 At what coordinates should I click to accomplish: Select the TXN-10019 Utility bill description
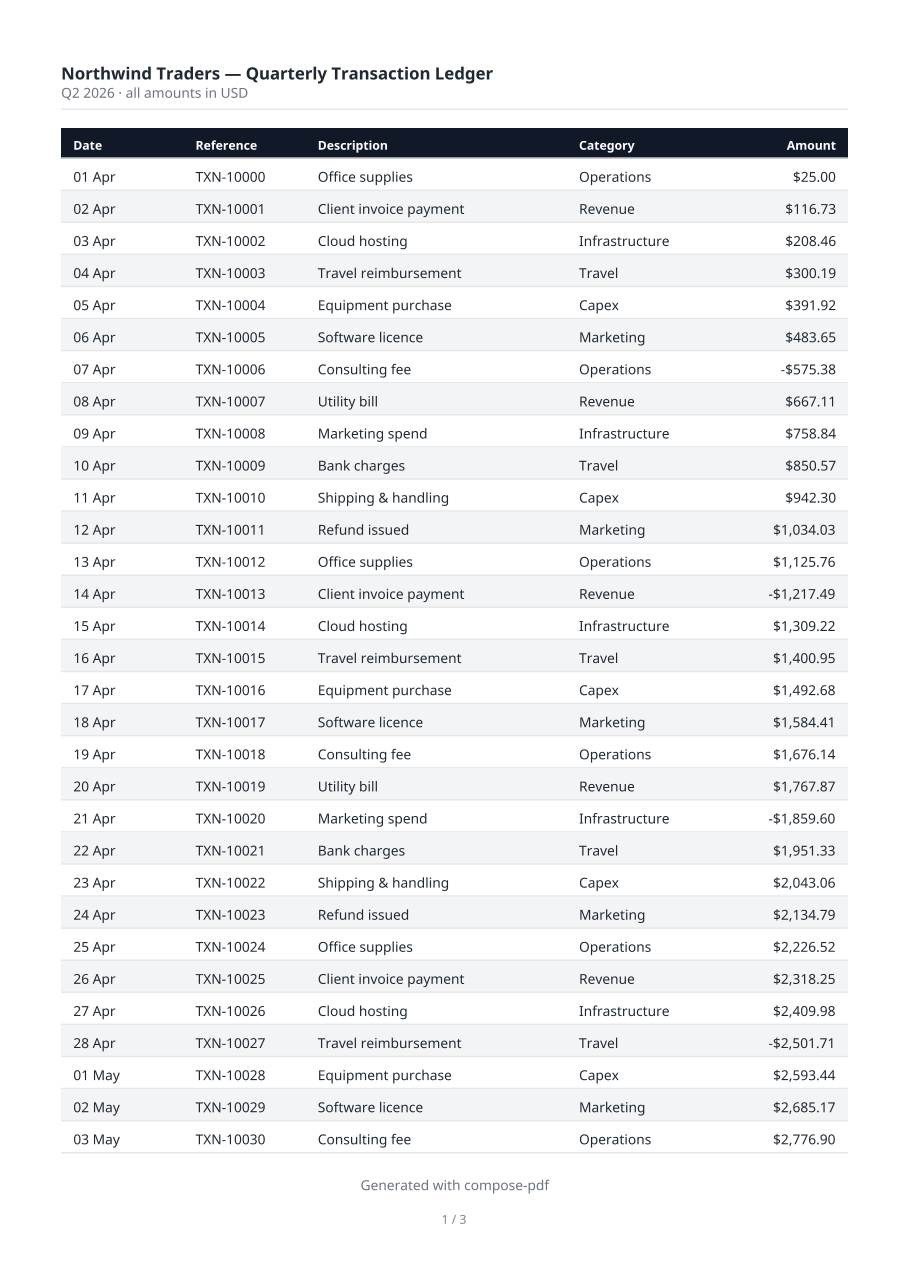pyautogui.click(x=347, y=786)
